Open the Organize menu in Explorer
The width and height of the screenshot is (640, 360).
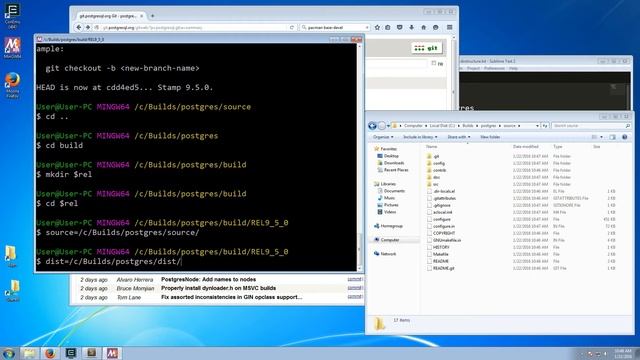(383, 137)
